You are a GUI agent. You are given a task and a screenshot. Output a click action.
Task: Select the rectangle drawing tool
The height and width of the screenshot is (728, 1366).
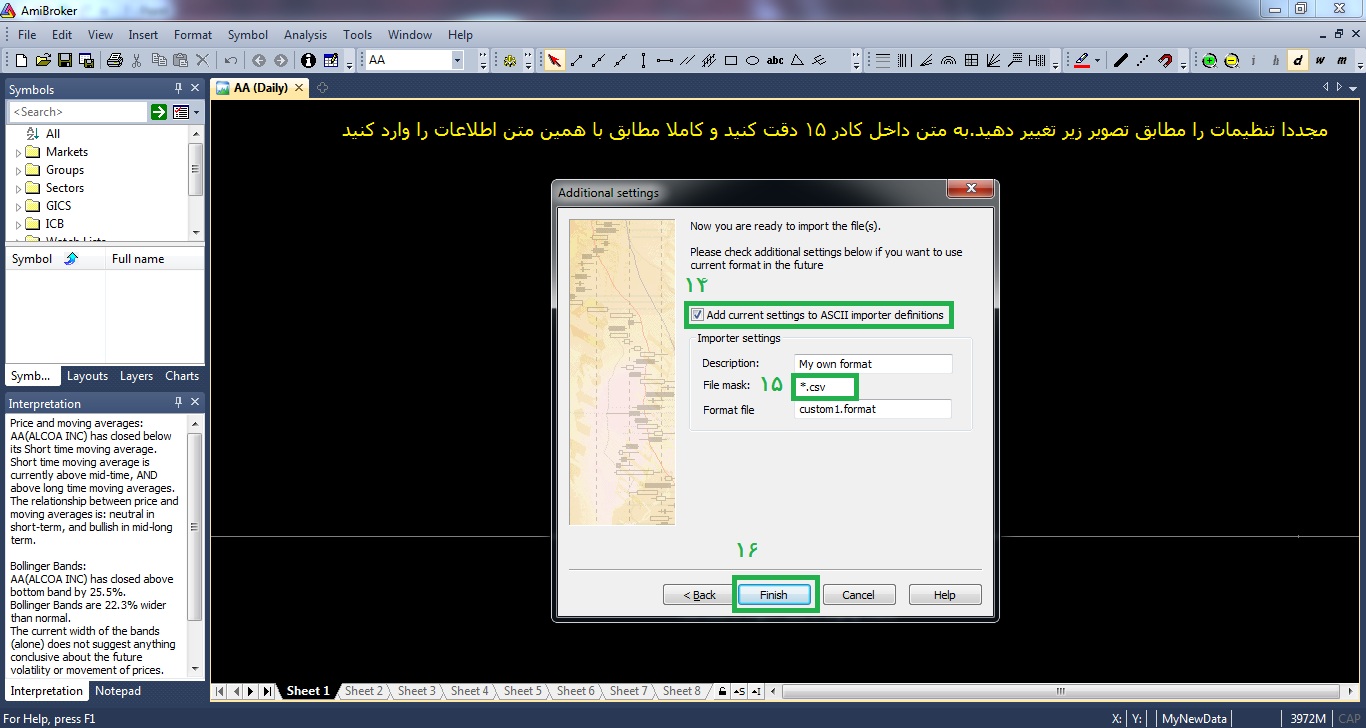pos(731,61)
